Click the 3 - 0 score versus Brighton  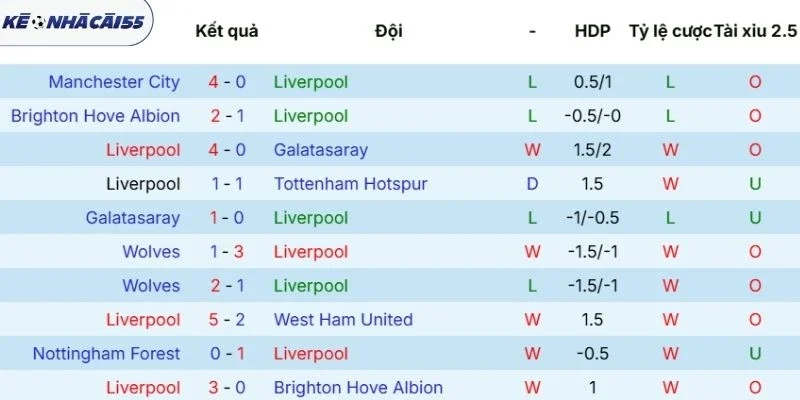tap(227, 387)
